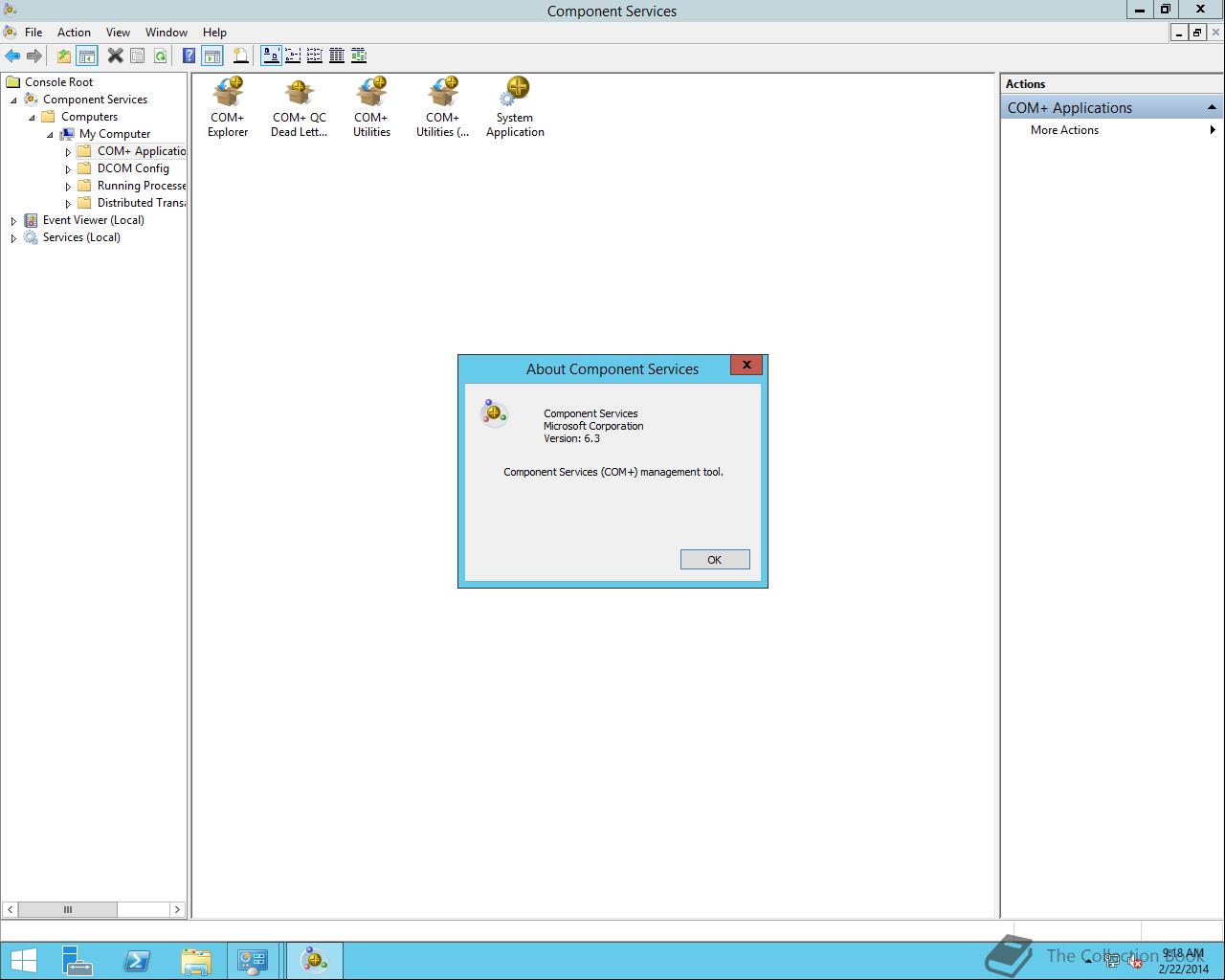Select DCOM Config in the tree
This screenshot has height=980, width=1225.
(133, 168)
